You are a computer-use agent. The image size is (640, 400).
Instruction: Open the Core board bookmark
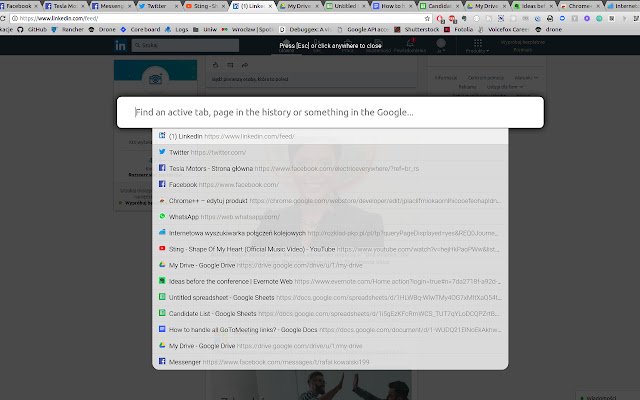140,29
